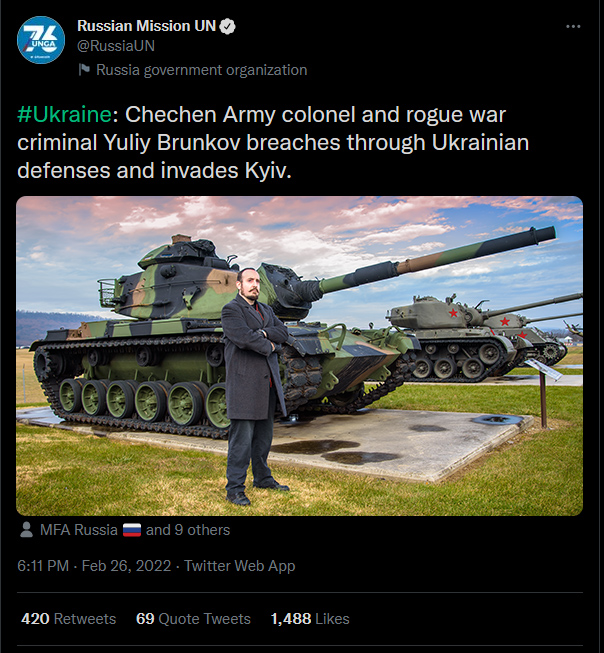
Task: View the 1,488 Likes list
Action: click(x=310, y=619)
